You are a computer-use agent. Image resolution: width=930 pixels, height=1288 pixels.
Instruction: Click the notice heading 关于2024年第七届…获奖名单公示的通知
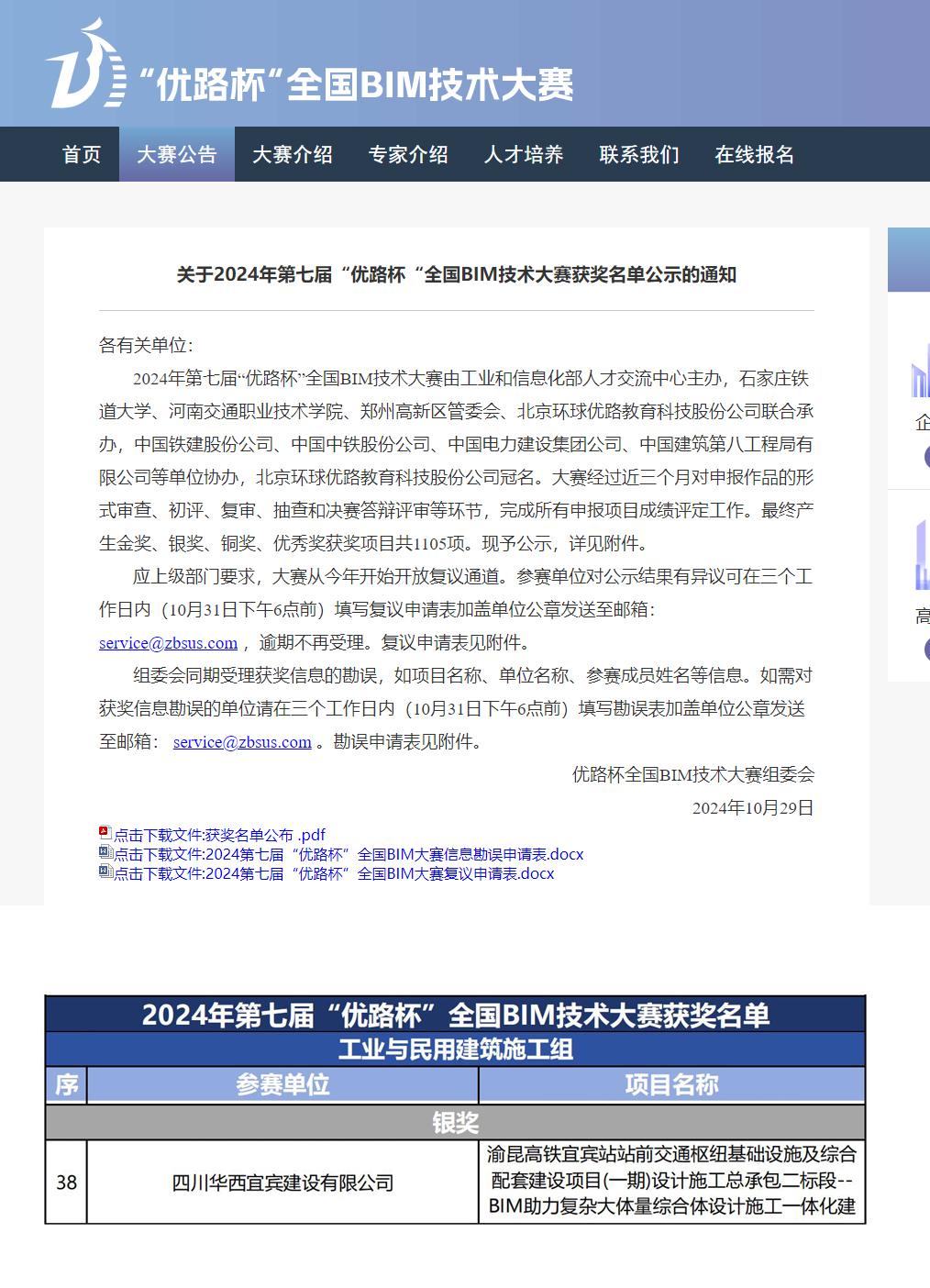tap(457, 274)
